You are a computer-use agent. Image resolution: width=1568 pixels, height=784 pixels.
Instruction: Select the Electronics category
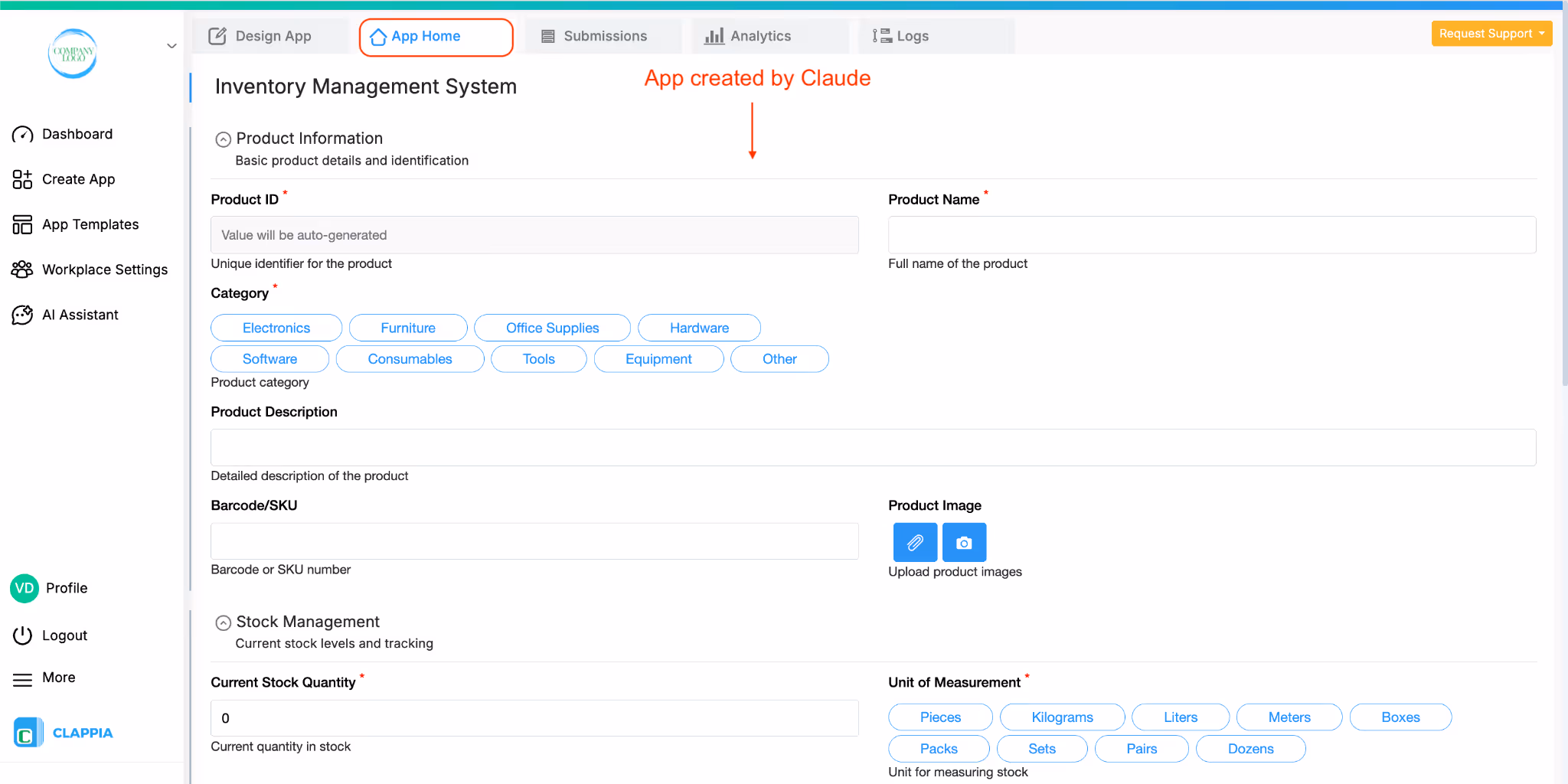tap(276, 328)
